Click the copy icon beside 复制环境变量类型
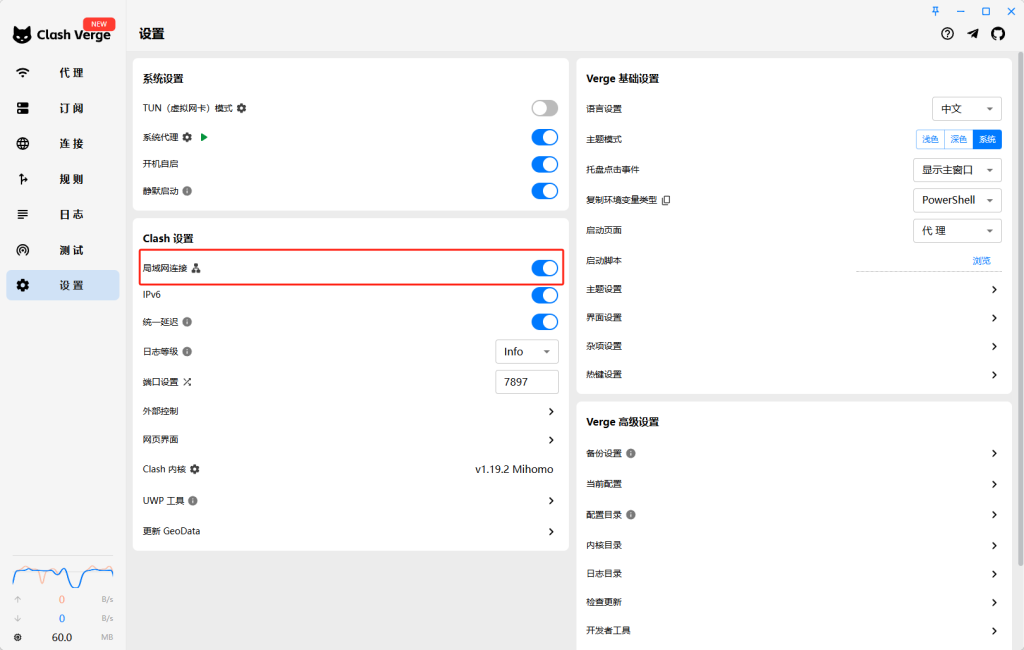 coord(666,200)
